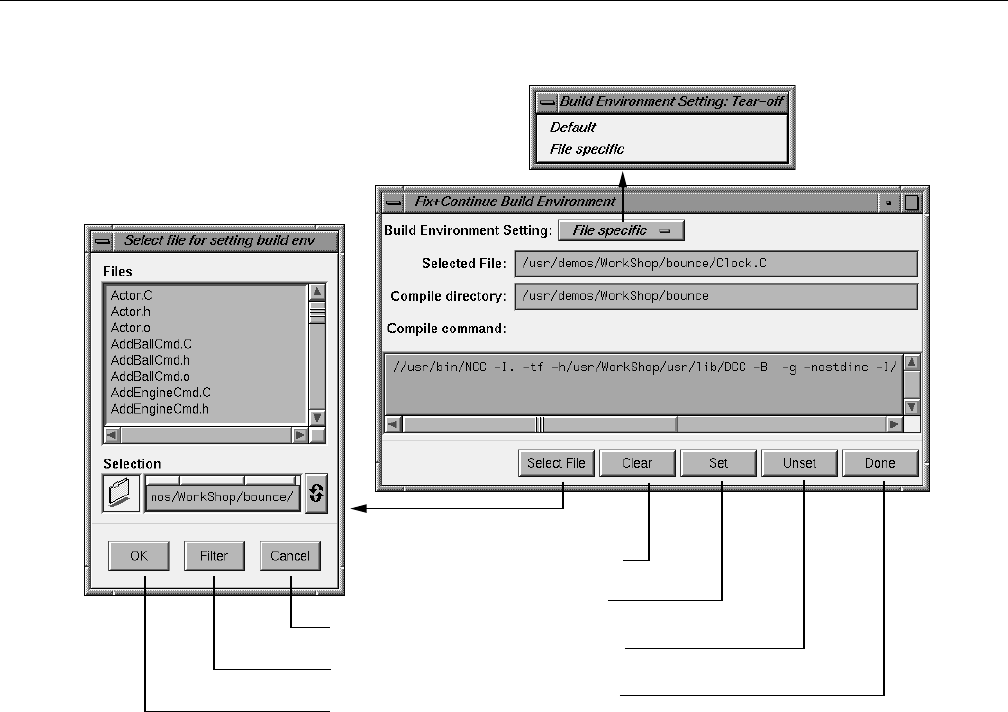This screenshot has height=712, width=1008.
Task: Click the Compile directory text field
Action: click(716, 296)
